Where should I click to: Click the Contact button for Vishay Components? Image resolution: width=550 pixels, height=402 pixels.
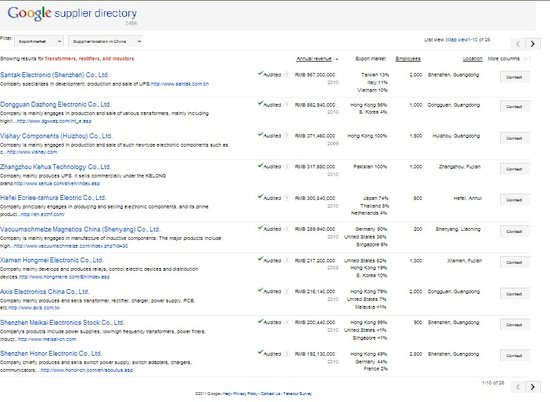pos(514,138)
